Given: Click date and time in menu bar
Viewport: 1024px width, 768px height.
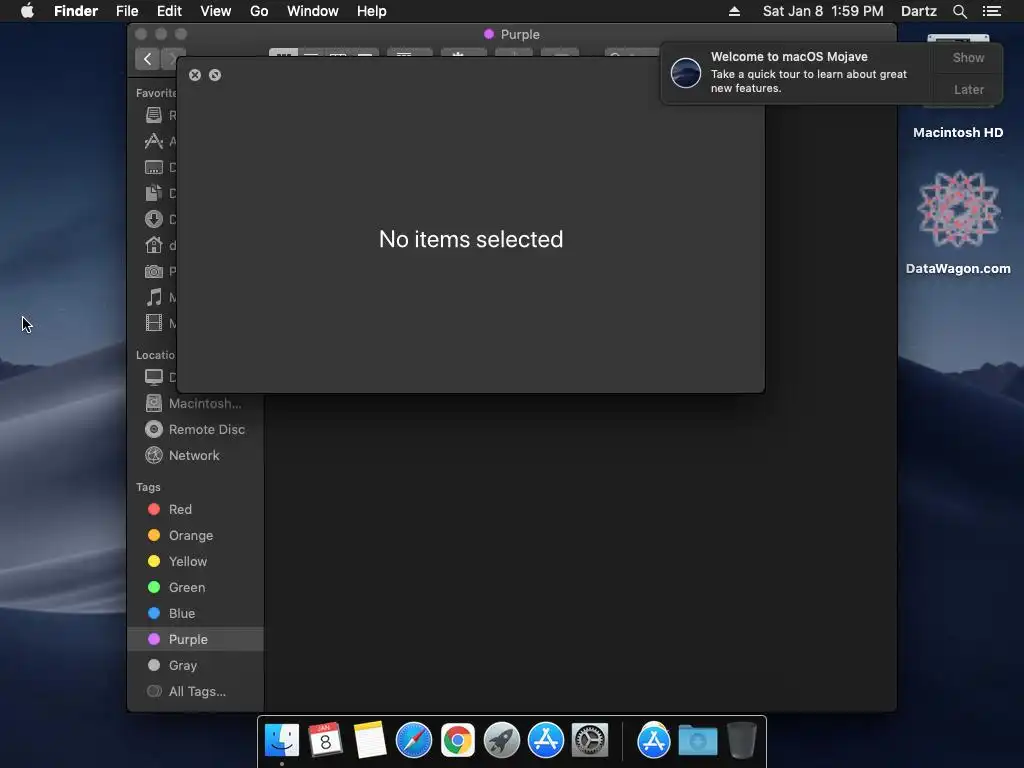Looking at the screenshot, I should click(823, 11).
